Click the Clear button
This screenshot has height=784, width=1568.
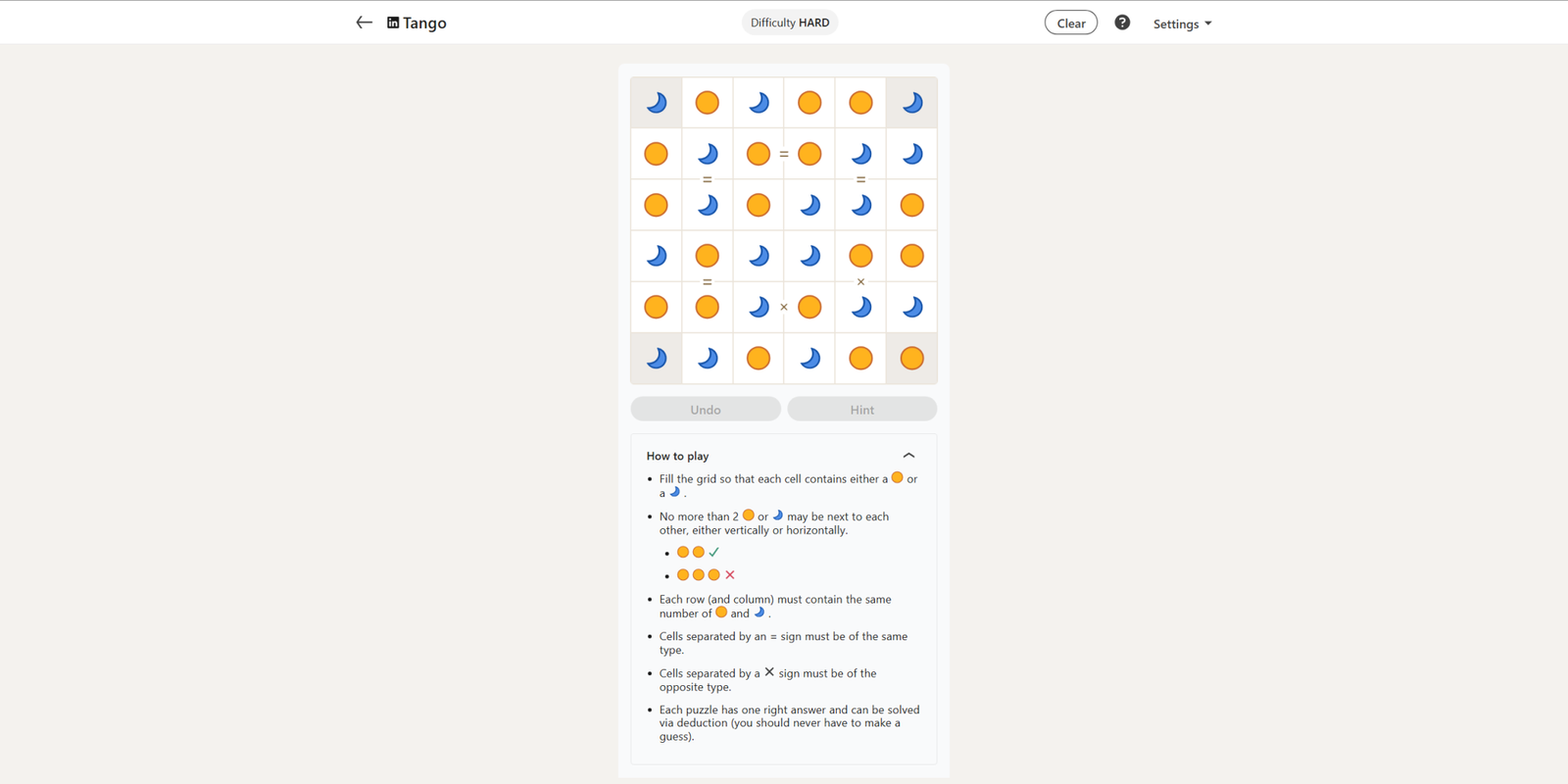coord(1070,23)
